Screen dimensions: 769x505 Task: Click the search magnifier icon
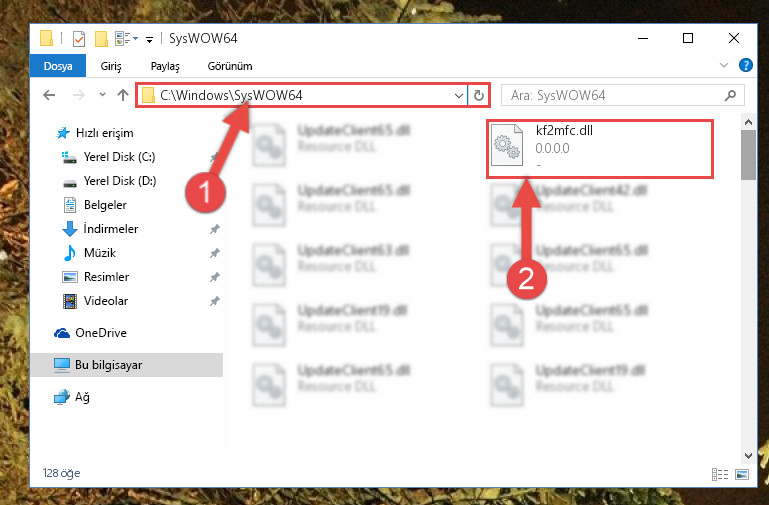[730, 95]
